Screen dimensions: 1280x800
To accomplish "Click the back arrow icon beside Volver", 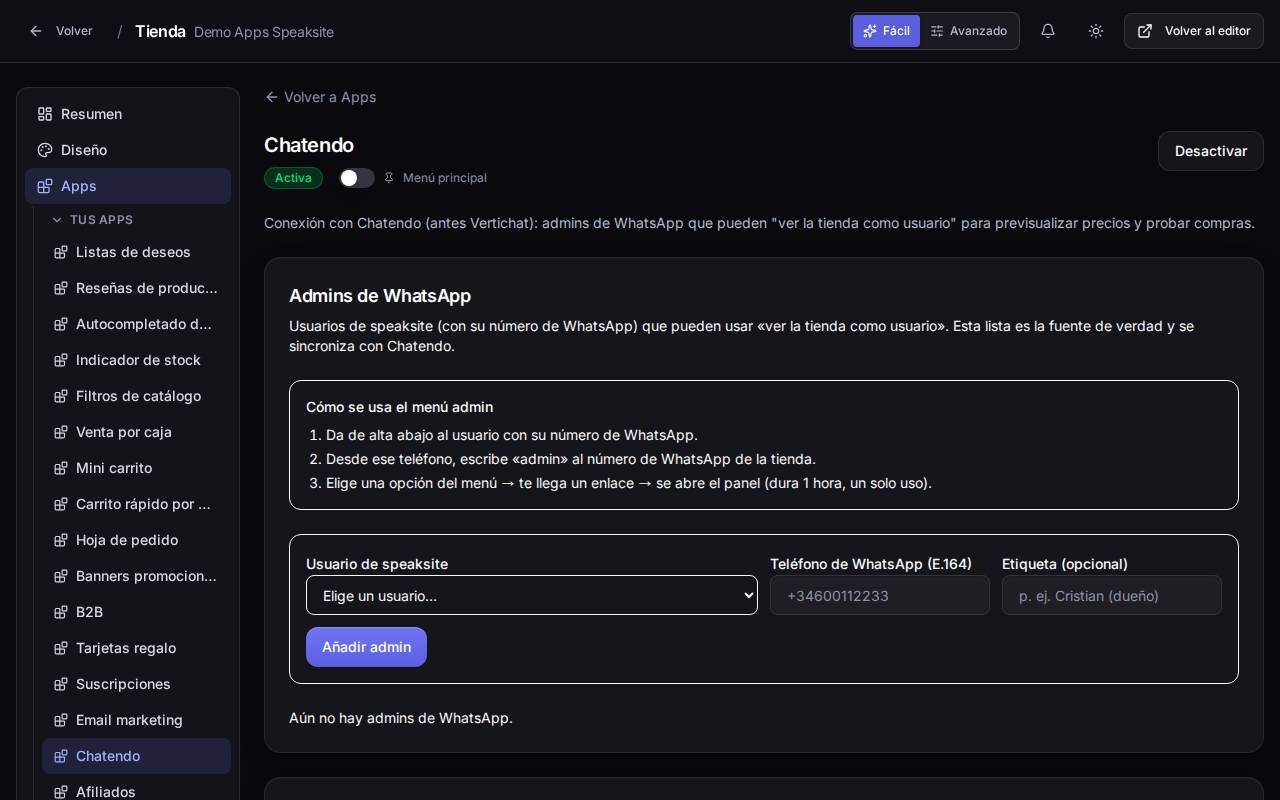I will [x=36, y=31].
